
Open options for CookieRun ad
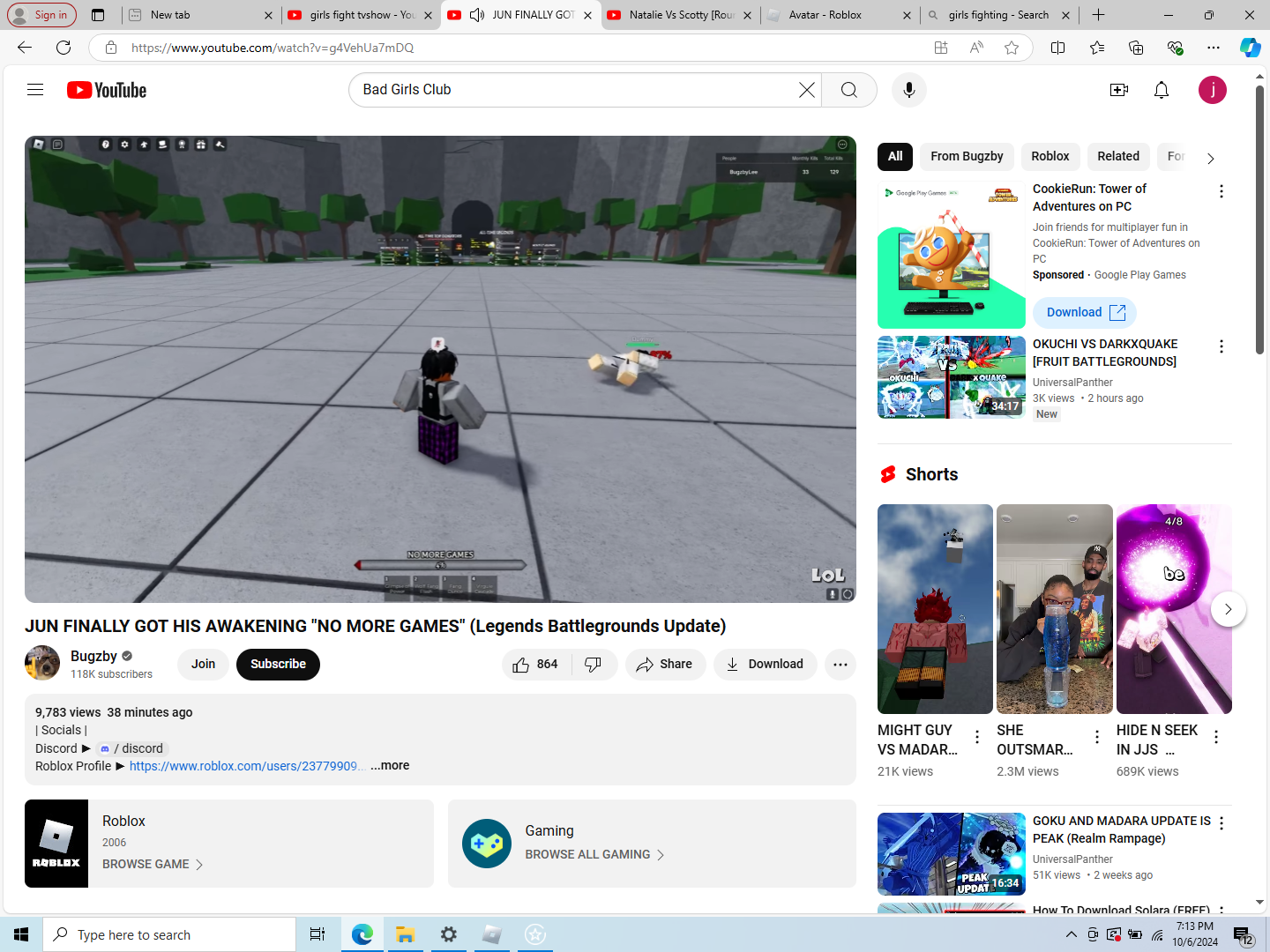click(x=1221, y=191)
